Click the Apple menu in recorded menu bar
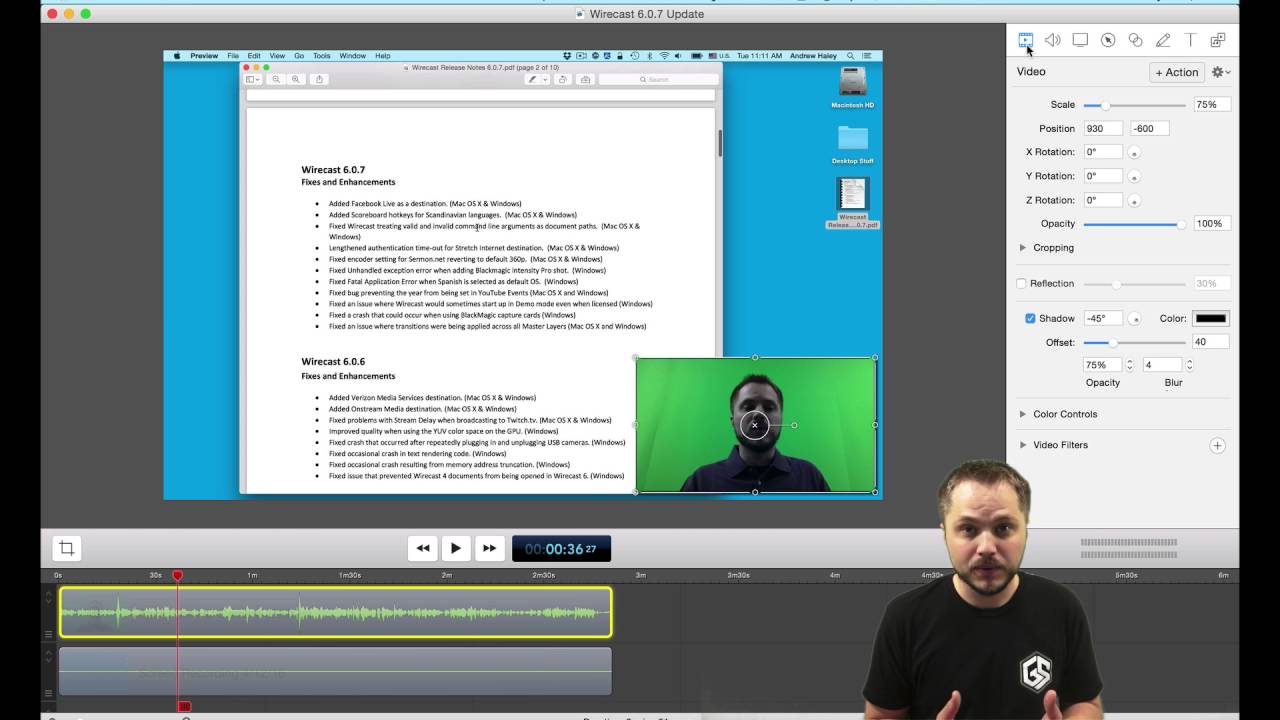 (177, 56)
